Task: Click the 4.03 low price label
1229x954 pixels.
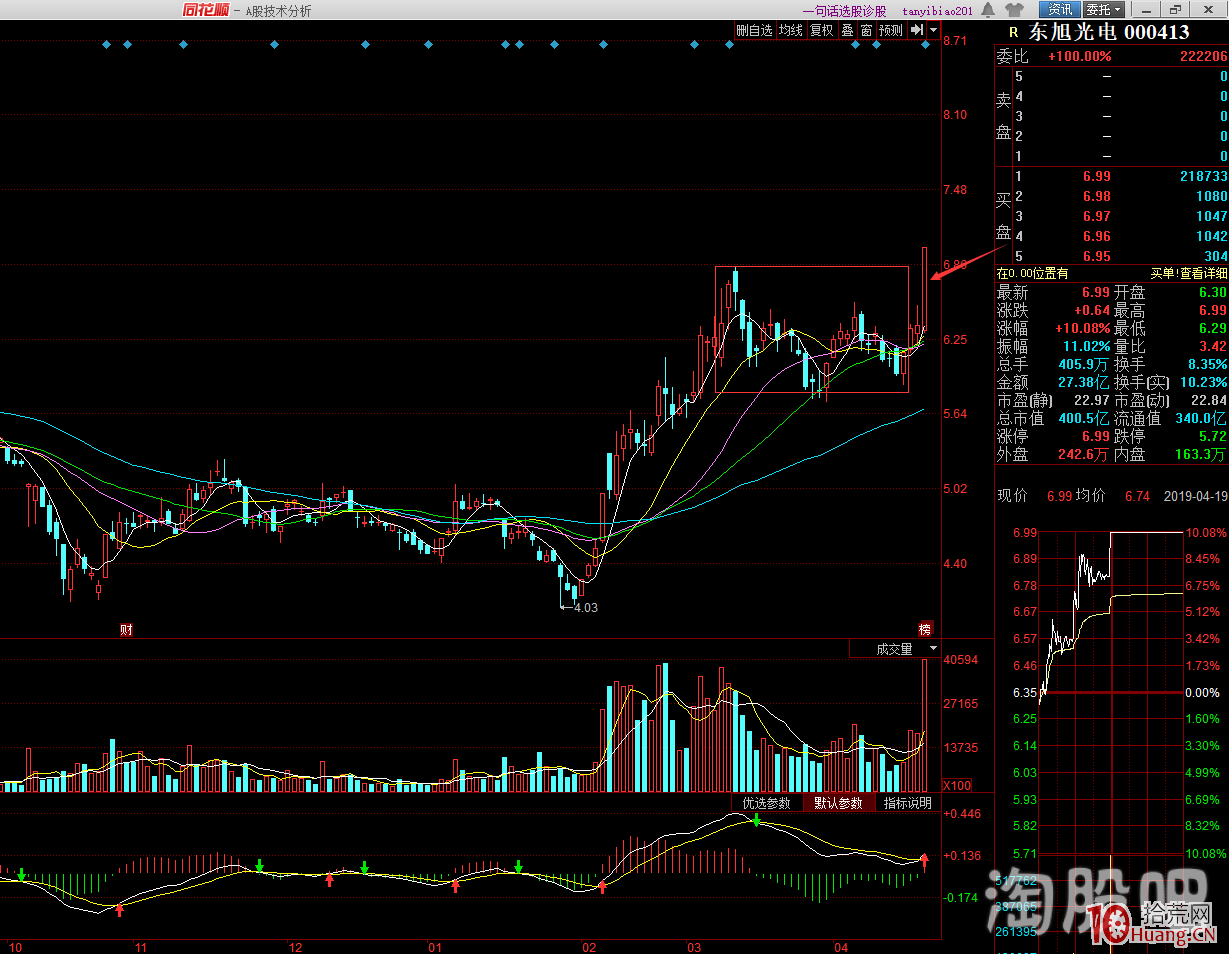Action: coord(585,607)
